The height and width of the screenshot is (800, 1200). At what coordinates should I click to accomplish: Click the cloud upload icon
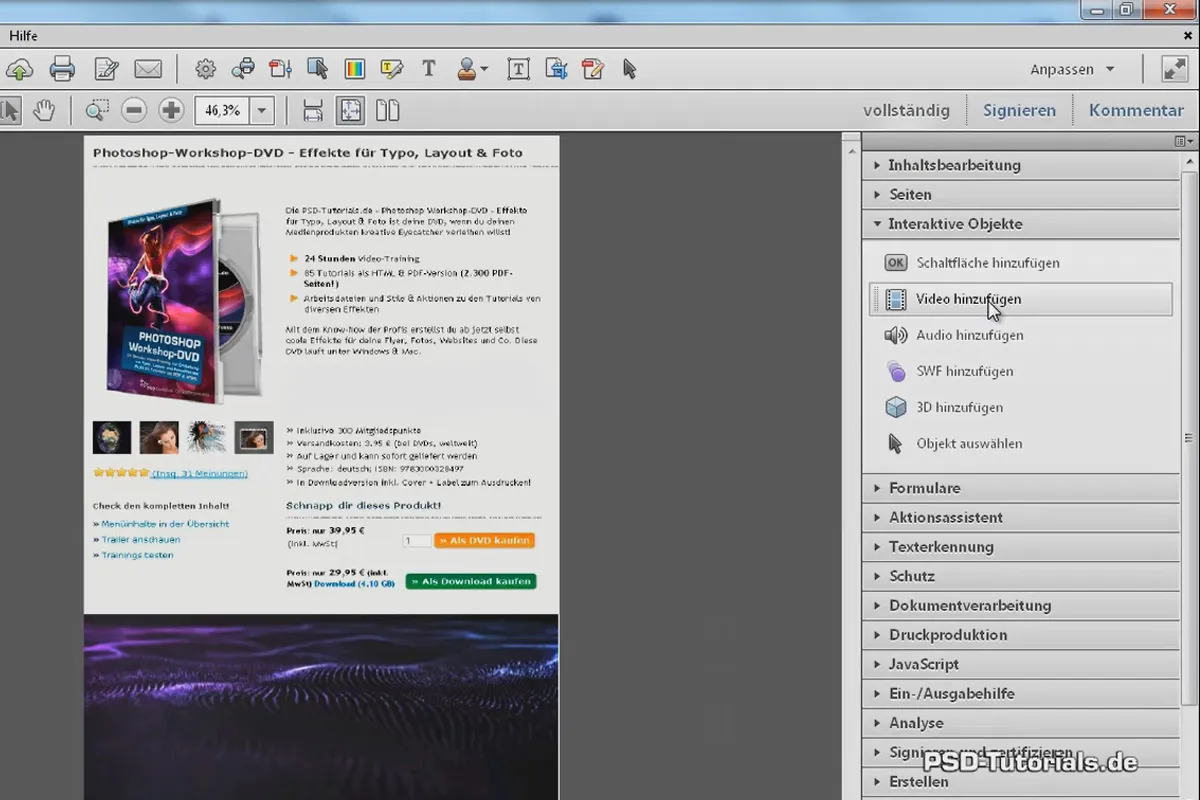[x=19, y=69]
